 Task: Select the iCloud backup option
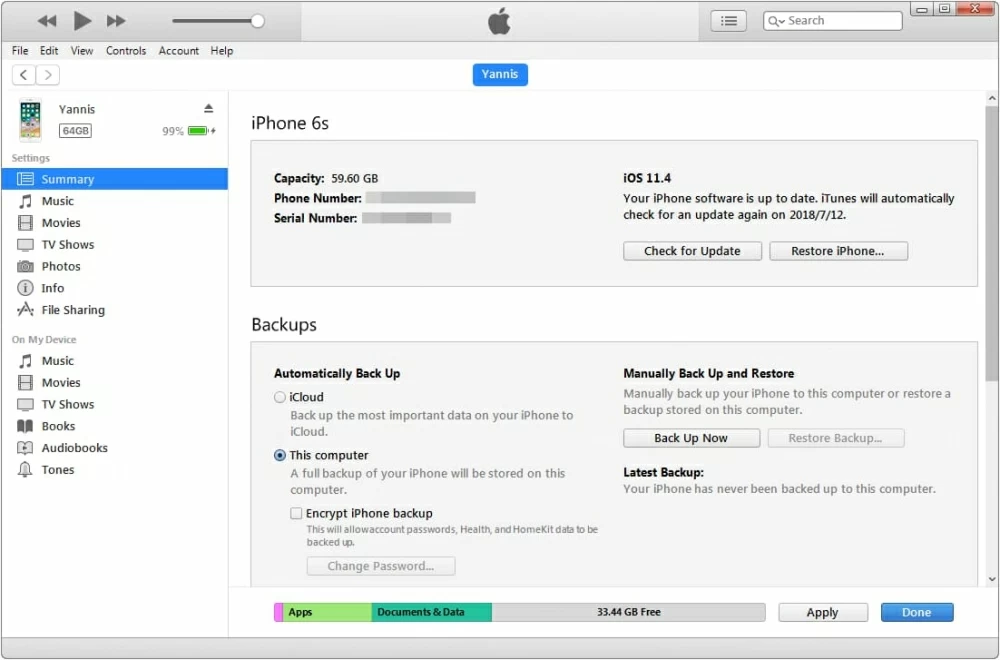(x=281, y=397)
